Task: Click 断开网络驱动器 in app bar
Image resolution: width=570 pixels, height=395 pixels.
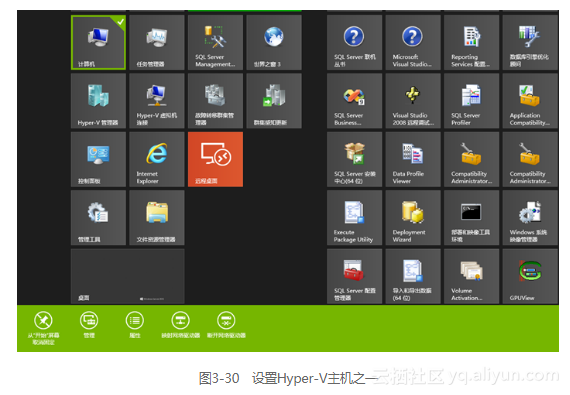Action: coord(226,325)
